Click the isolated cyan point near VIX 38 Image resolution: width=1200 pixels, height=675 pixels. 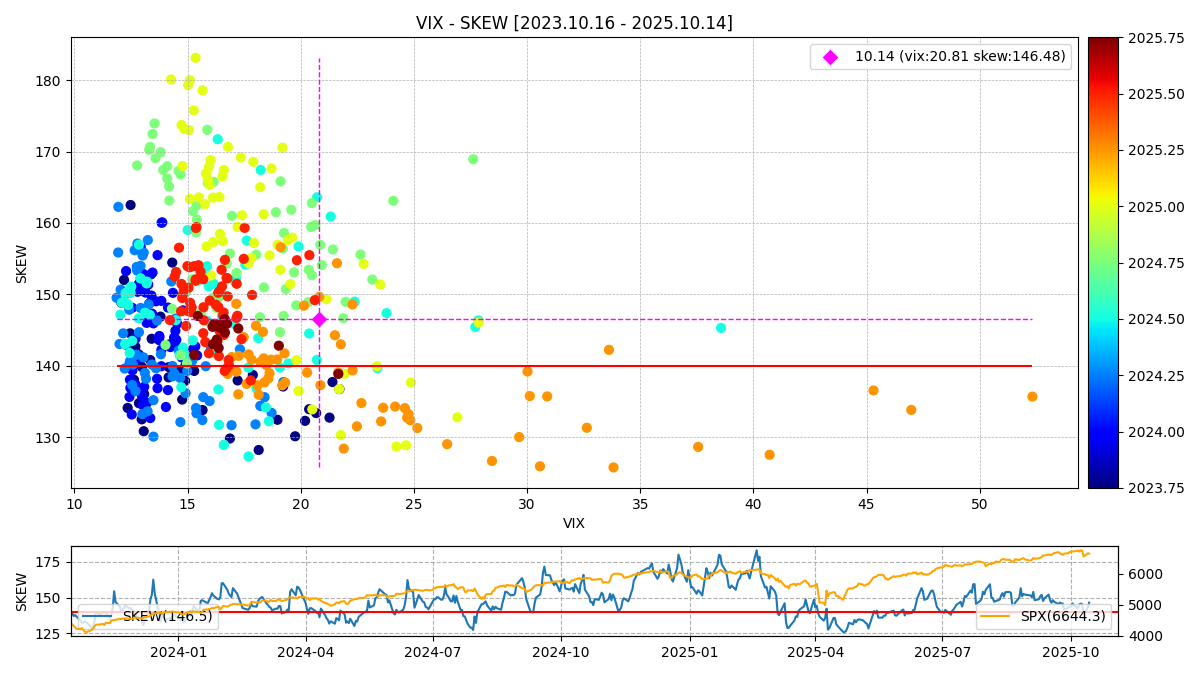721,328
